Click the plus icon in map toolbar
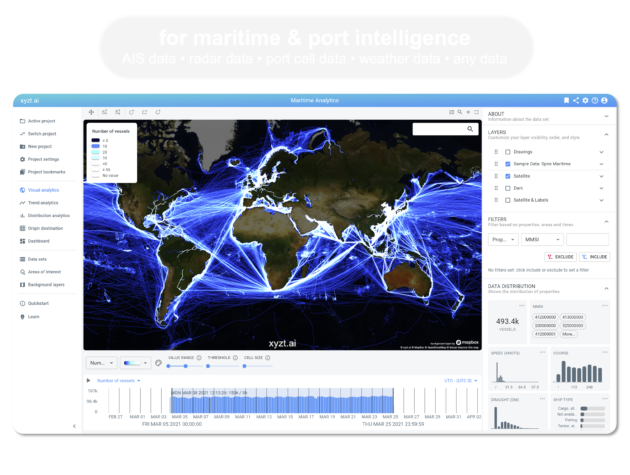Screen dimensions: 630x475 [468, 112]
